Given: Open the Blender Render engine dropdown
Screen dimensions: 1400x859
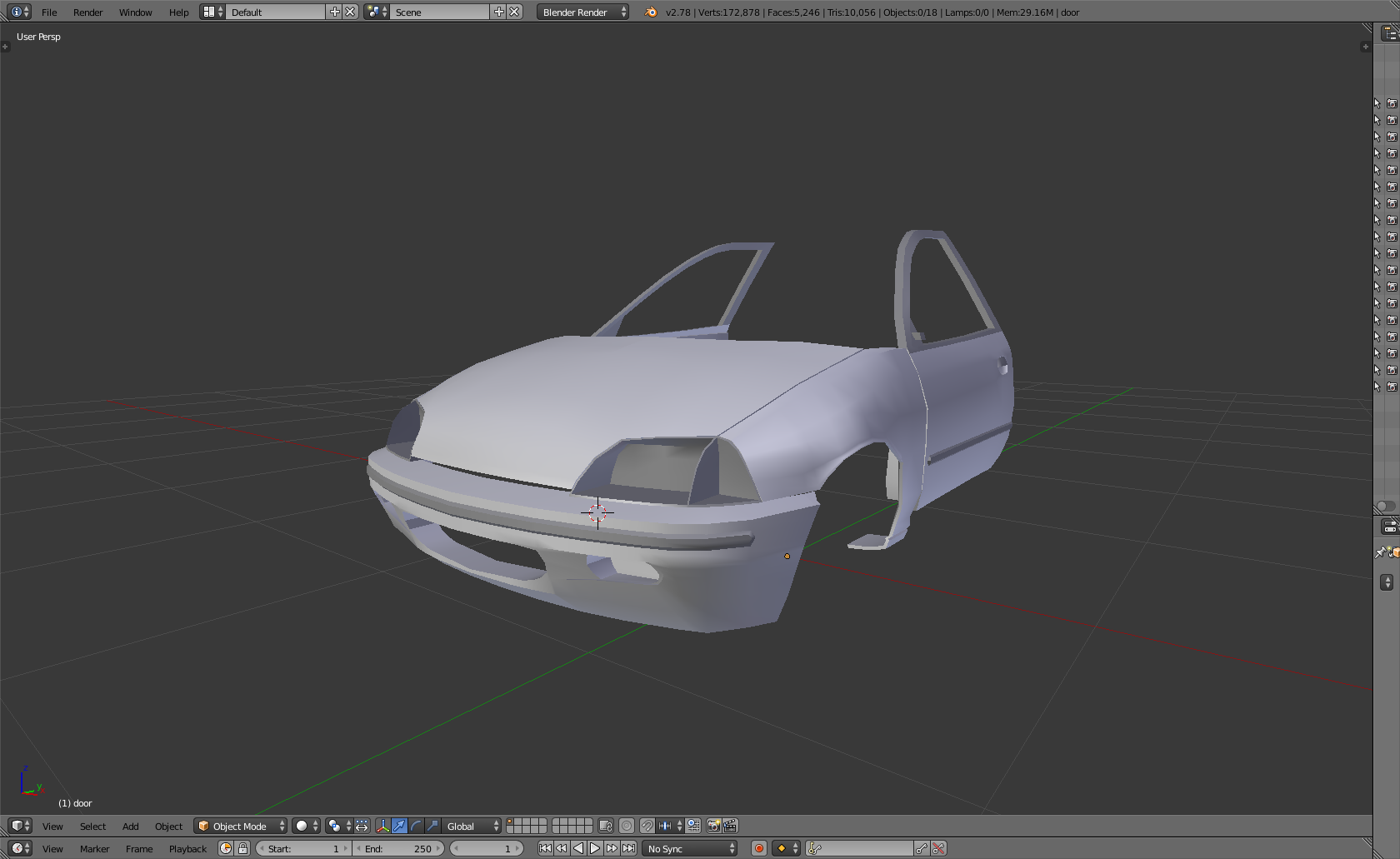Looking at the screenshot, I should click(x=582, y=12).
